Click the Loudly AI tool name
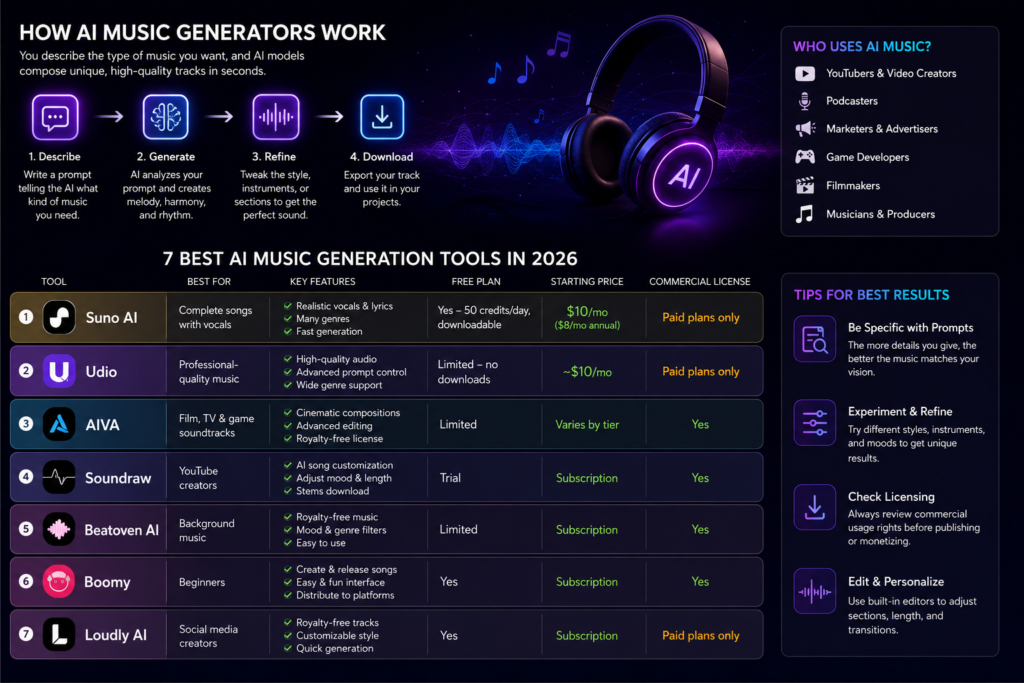Image resolution: width=1024 pixels, height=683 pixels. pyautogui.click(x=116, y=635)
